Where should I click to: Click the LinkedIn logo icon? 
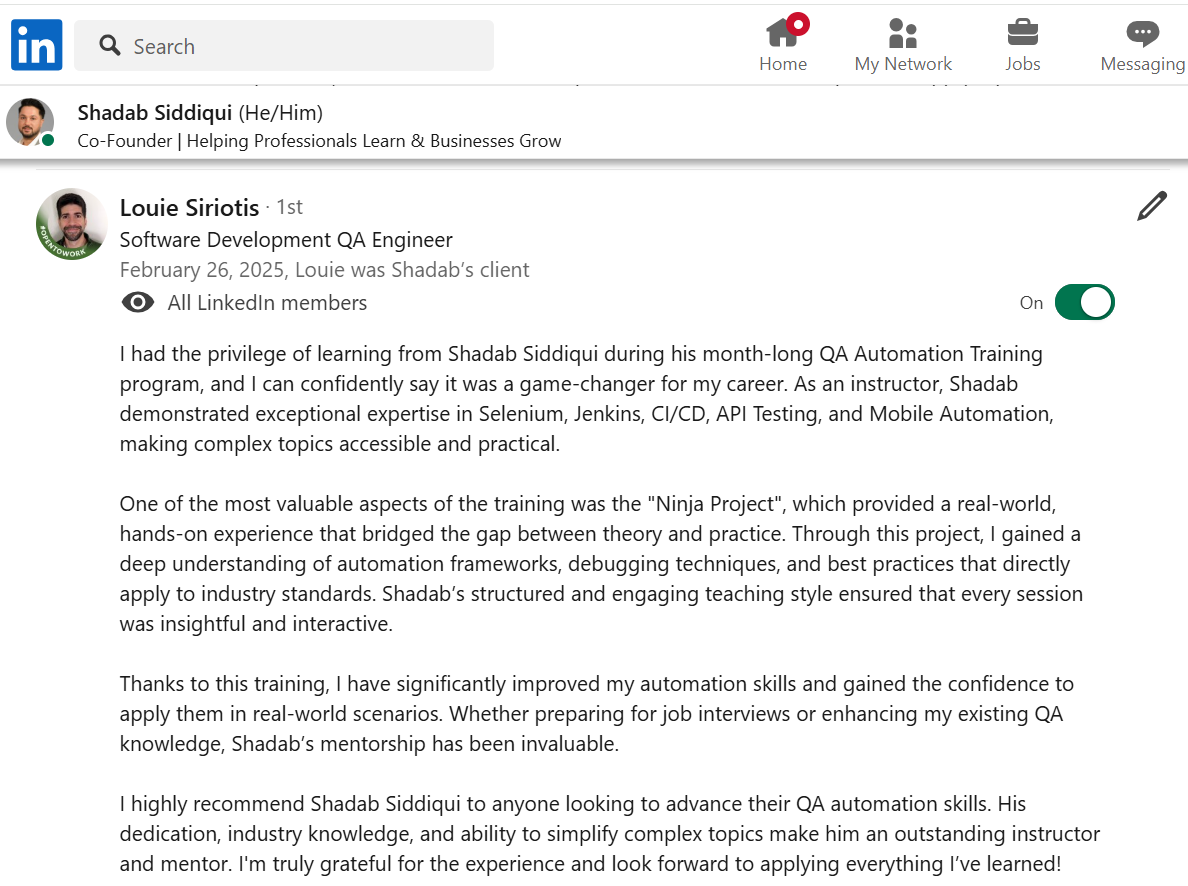coord(37,45)
